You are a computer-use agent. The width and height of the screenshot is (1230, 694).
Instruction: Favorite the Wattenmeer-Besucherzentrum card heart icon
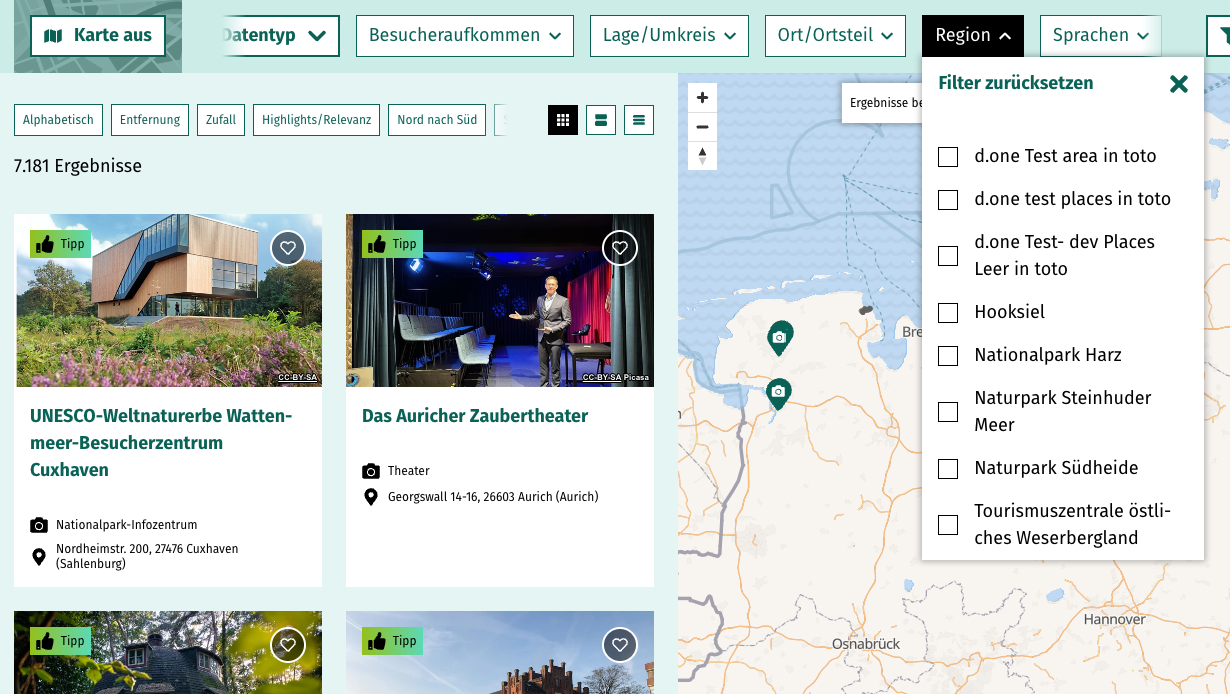pyautogui.click(x=288, y=248)
